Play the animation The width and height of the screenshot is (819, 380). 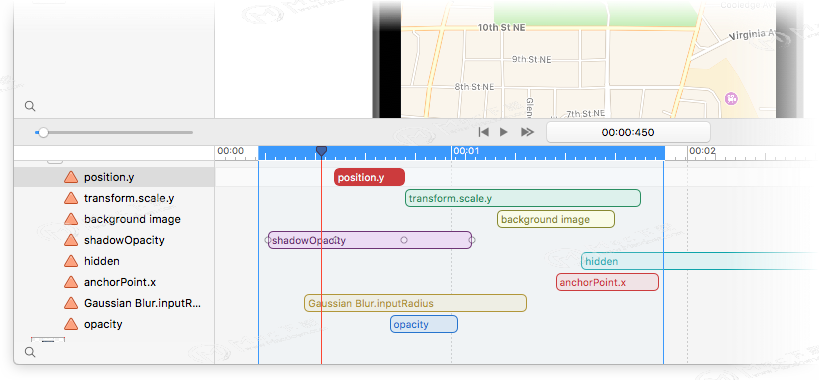504,132
